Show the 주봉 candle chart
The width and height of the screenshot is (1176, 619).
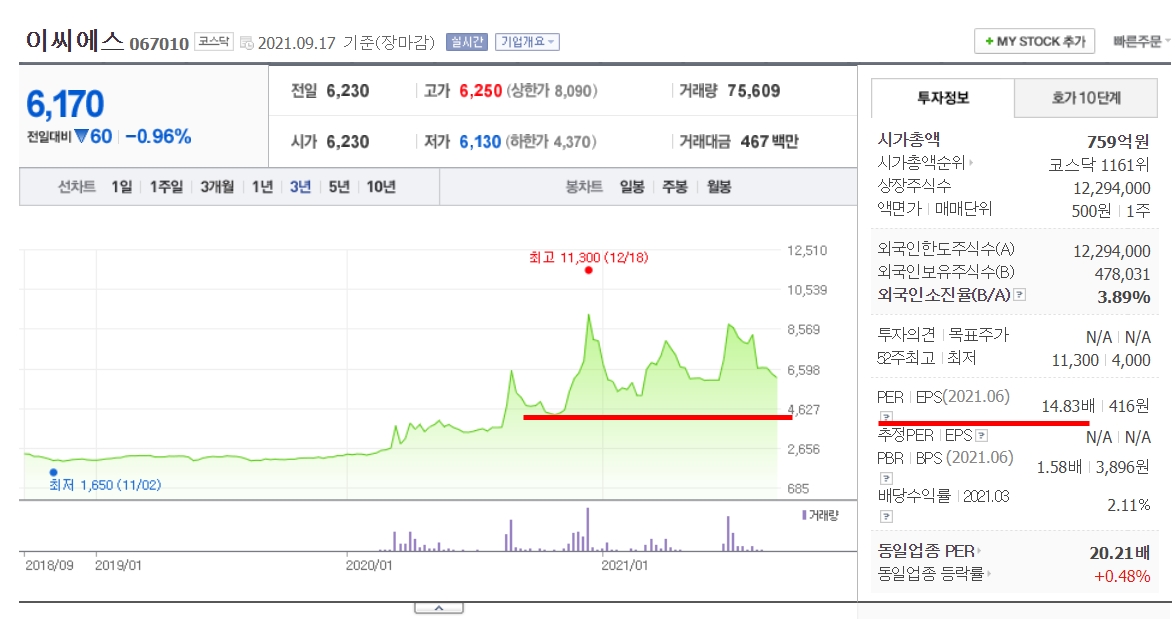tap(675, 187)
